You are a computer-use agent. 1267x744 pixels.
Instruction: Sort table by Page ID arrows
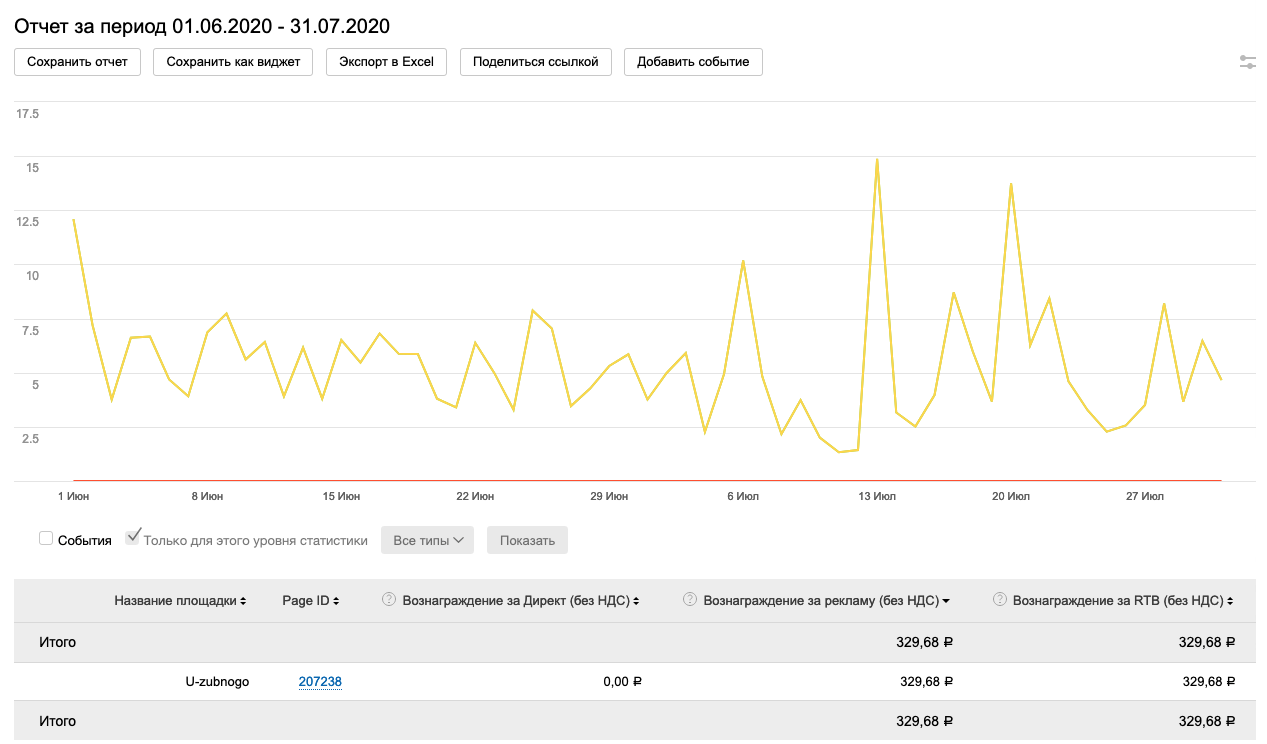[x=336, y=601]
